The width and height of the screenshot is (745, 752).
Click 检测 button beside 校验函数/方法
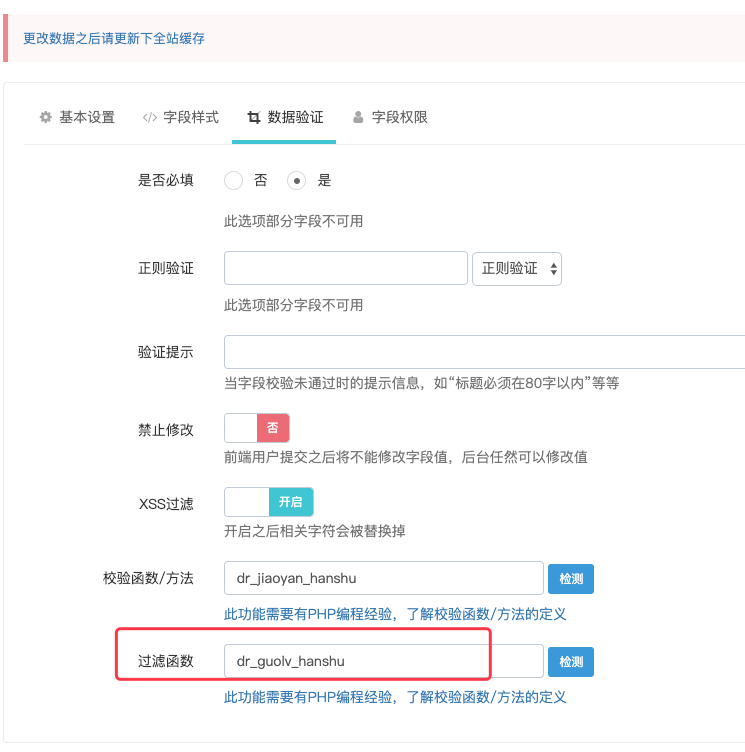coord(571,579)
